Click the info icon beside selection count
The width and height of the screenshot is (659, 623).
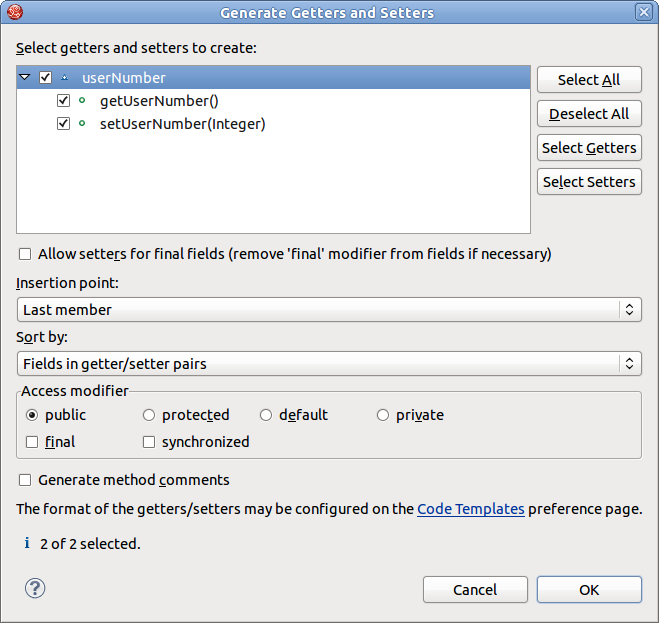pyautogui.click(x=26, y=544)
